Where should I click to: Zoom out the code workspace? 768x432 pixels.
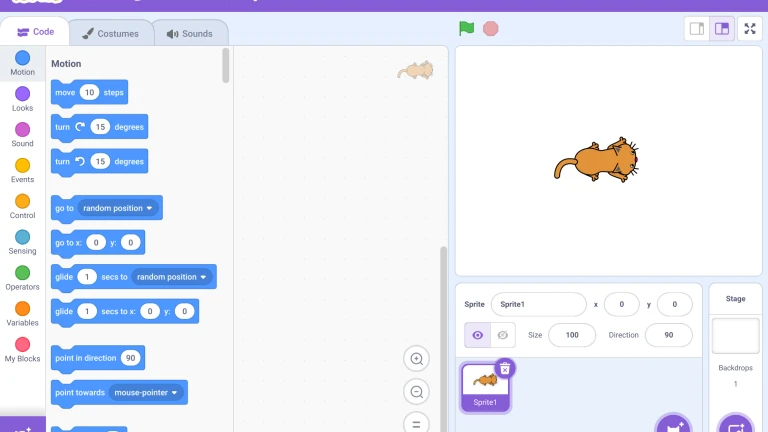pos(416,392)
